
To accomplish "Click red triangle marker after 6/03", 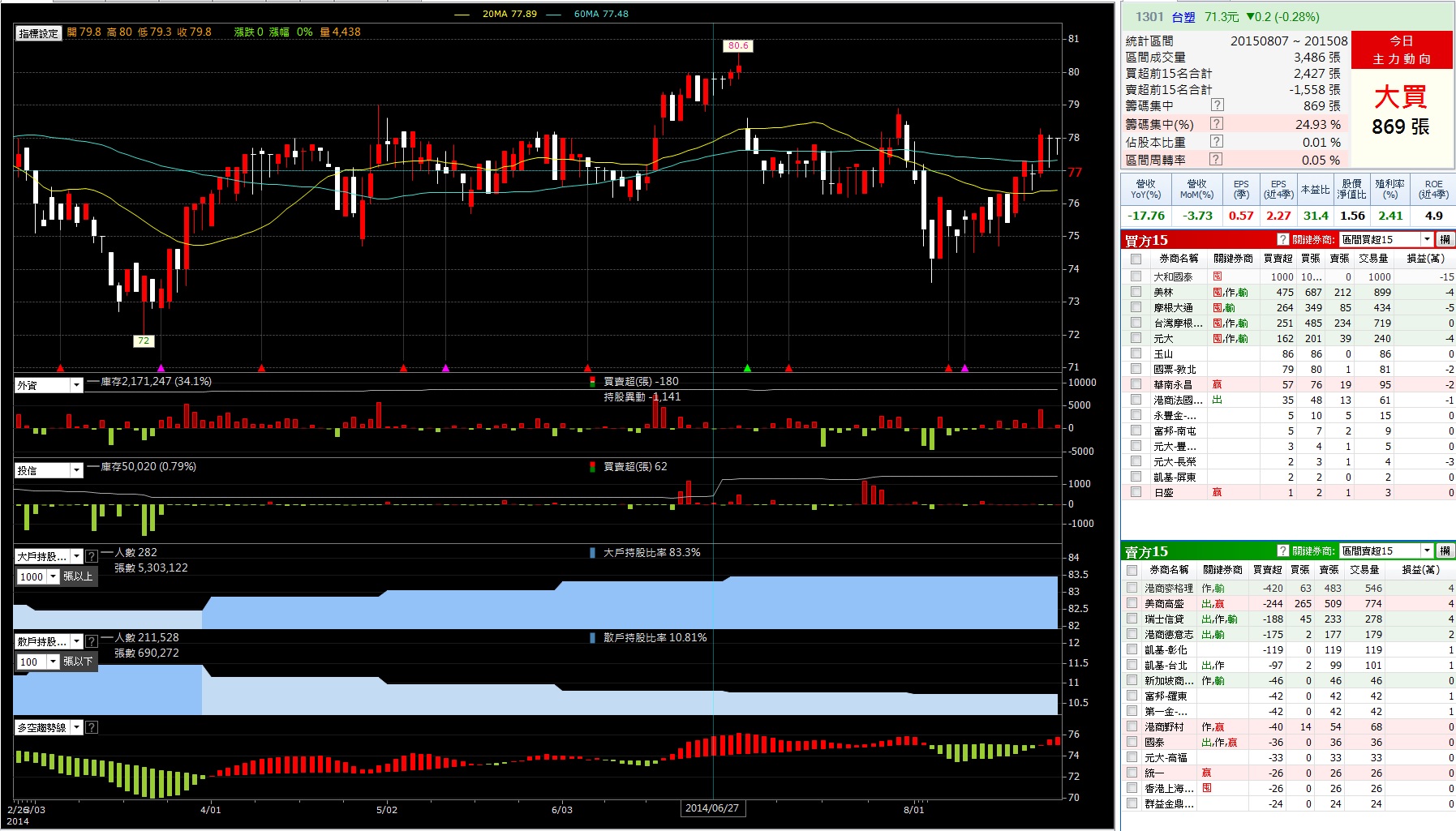I will point(588,368).
